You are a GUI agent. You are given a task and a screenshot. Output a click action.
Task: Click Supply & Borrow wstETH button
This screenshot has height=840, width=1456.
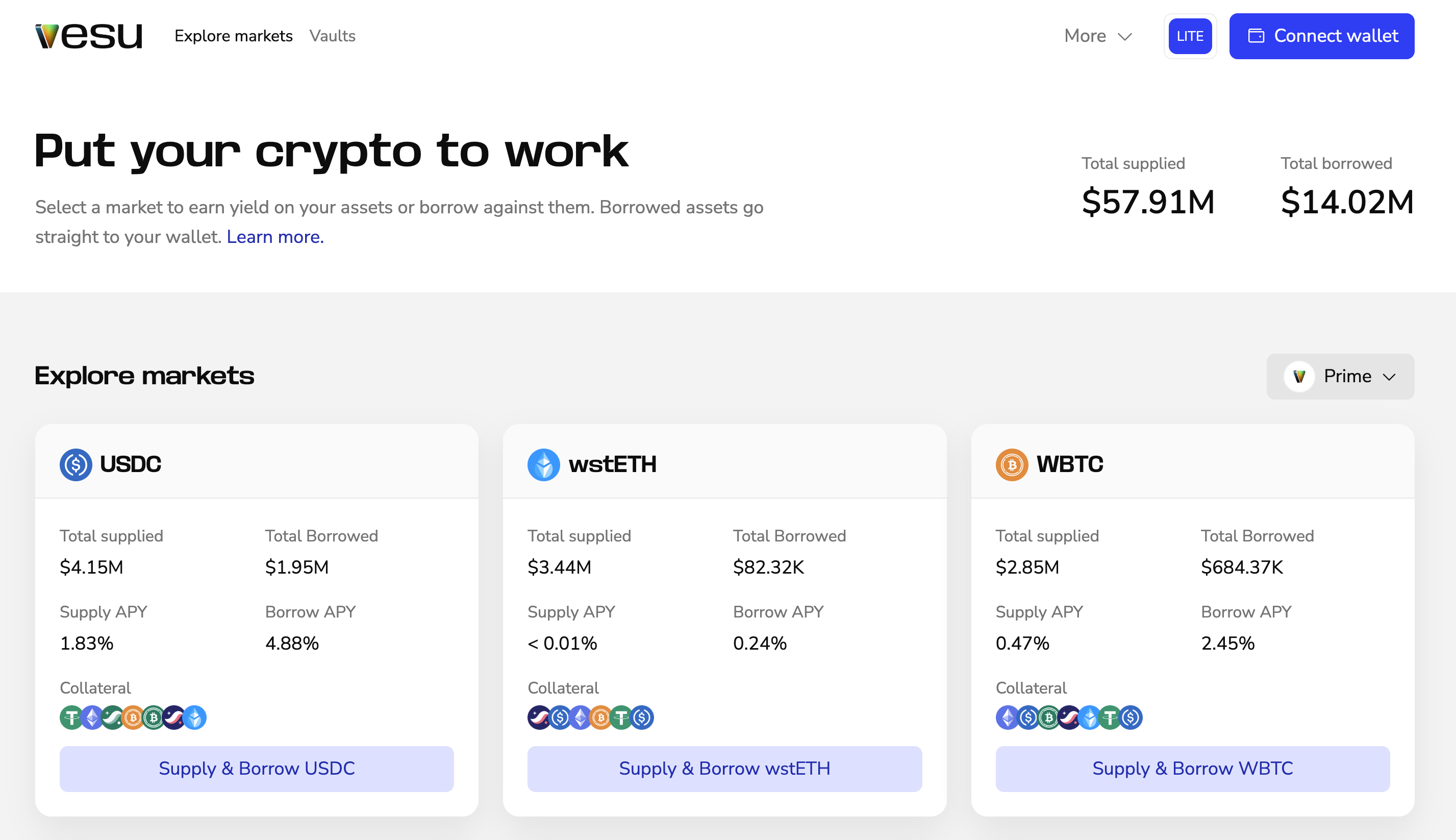point(724,769)
